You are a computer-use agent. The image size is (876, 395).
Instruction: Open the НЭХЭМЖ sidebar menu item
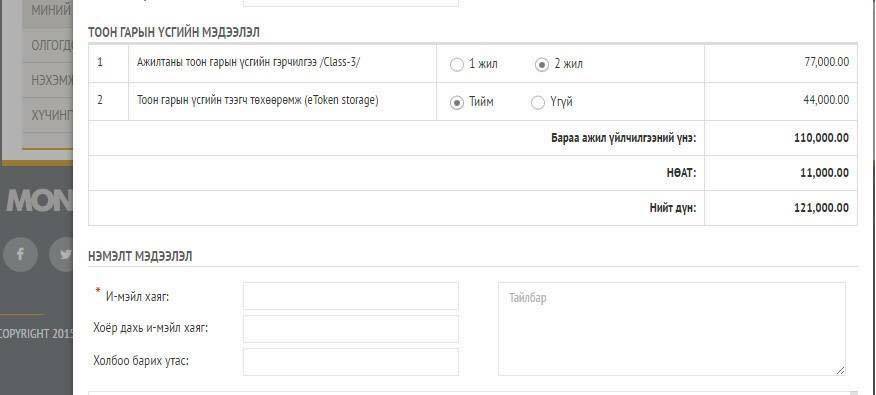click(x=48, y=80)
